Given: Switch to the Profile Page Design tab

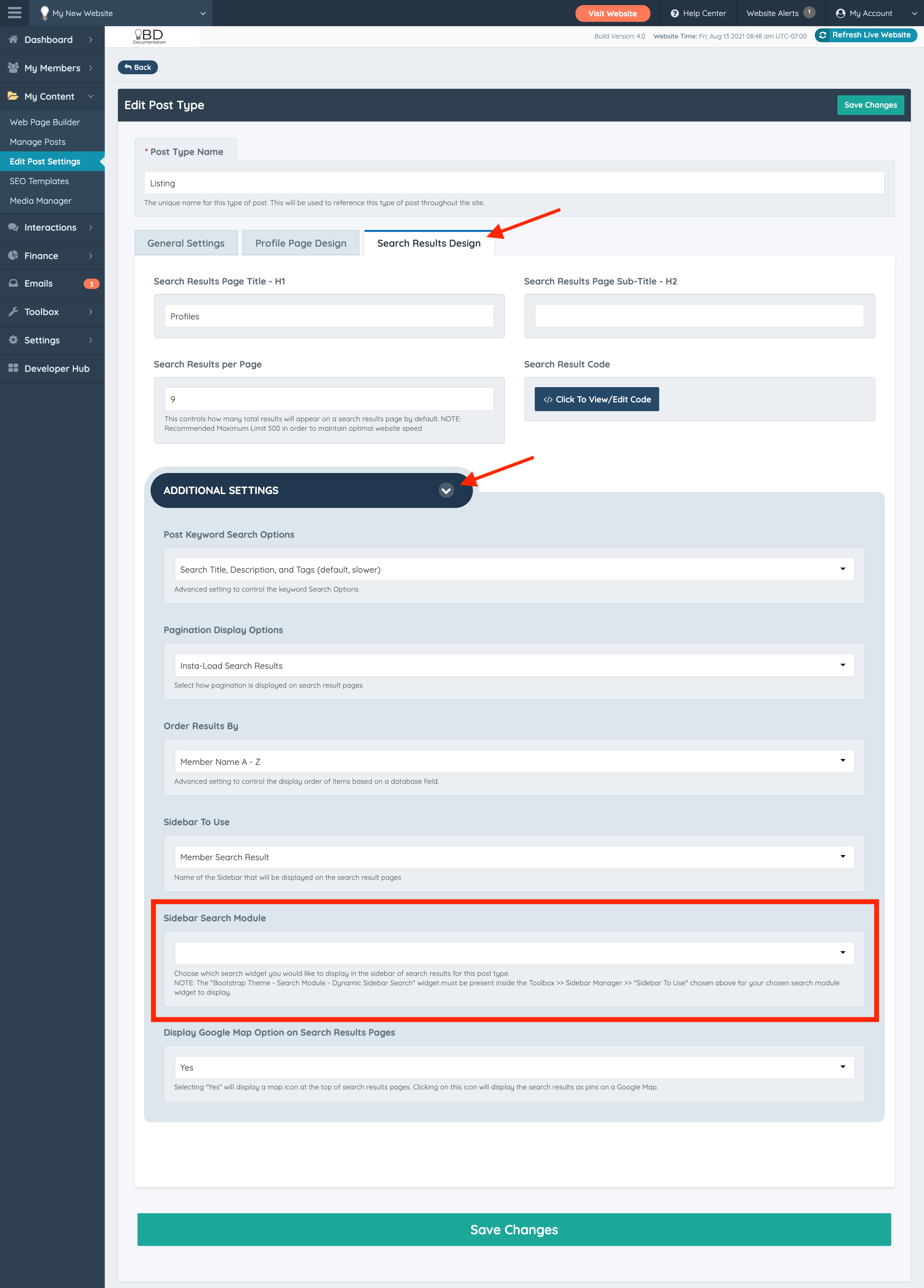Looking at the screenshot, I should coord(300,243).
